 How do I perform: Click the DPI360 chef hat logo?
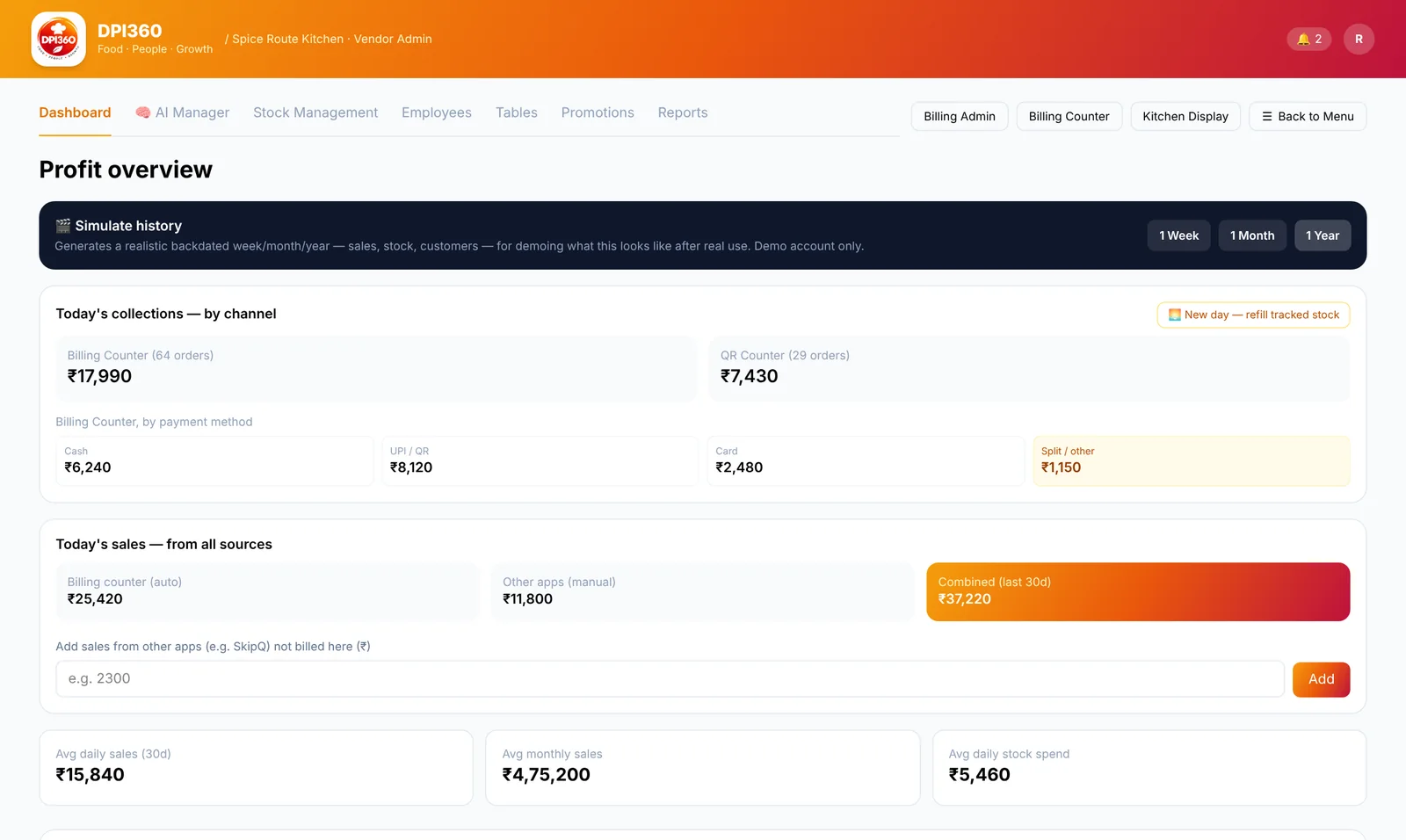pyautogui.click(x=58, y=39)
